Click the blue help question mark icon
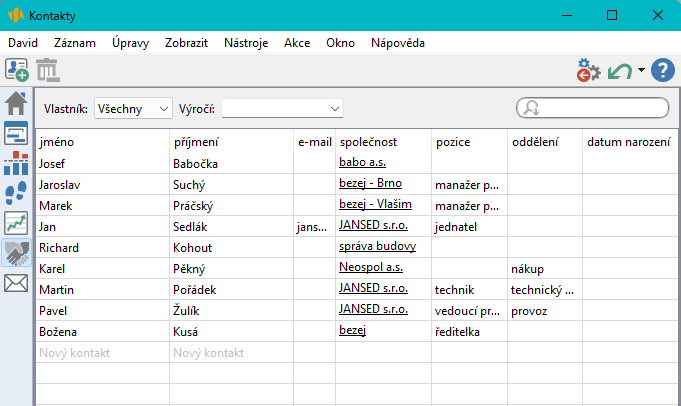Screen dimensions: 681x406 662,70
